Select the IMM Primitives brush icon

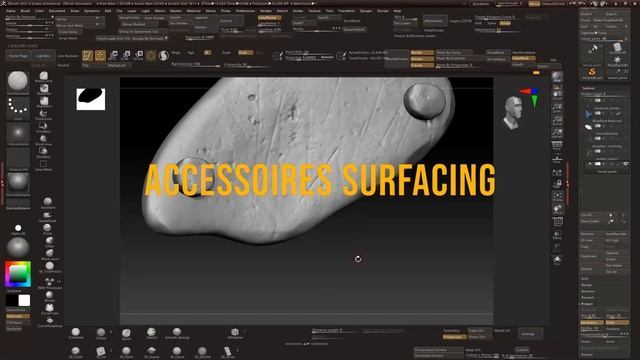click(49, 282)
